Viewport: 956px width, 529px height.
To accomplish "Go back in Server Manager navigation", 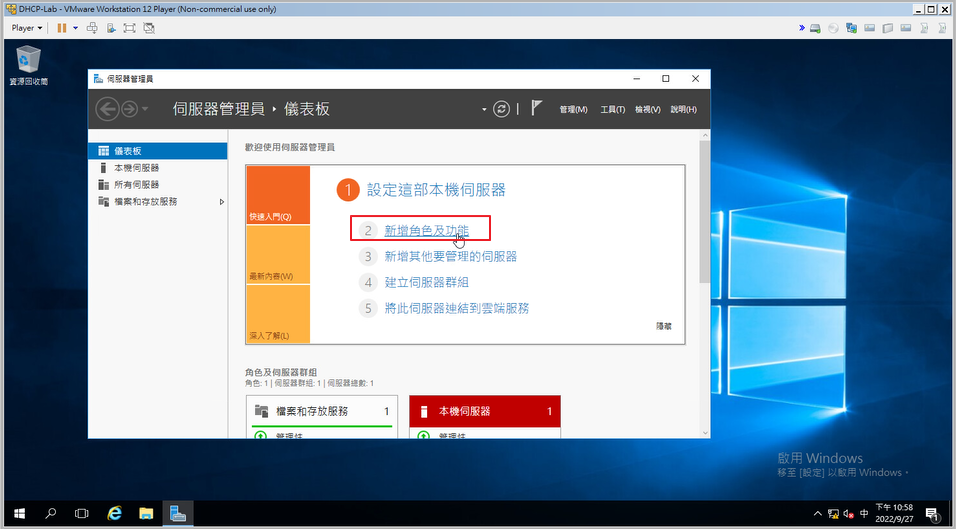I will click(x=107, y=109).
